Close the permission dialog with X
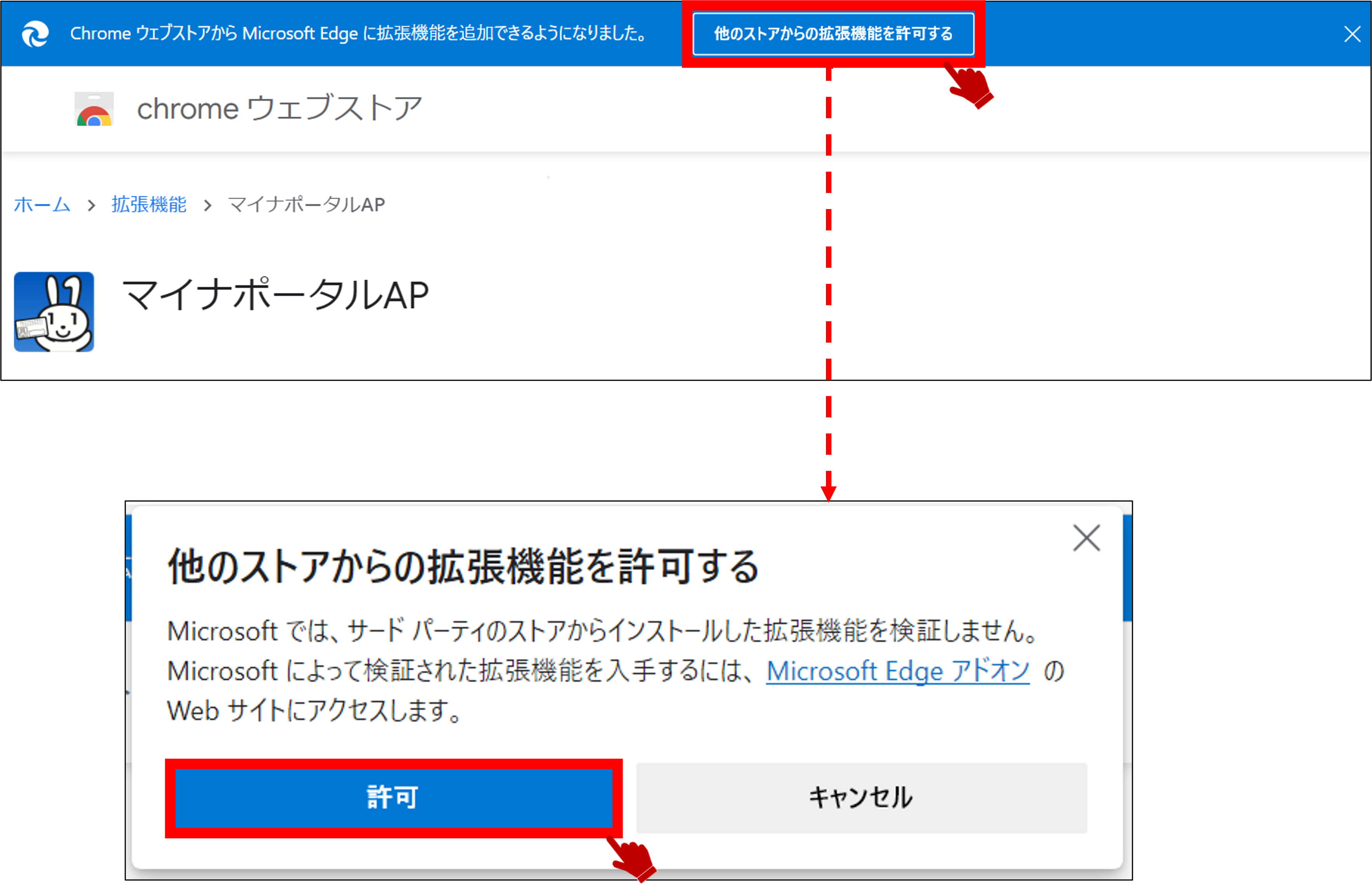Viewport: 1372px width, 891px height. point(1086,538)
